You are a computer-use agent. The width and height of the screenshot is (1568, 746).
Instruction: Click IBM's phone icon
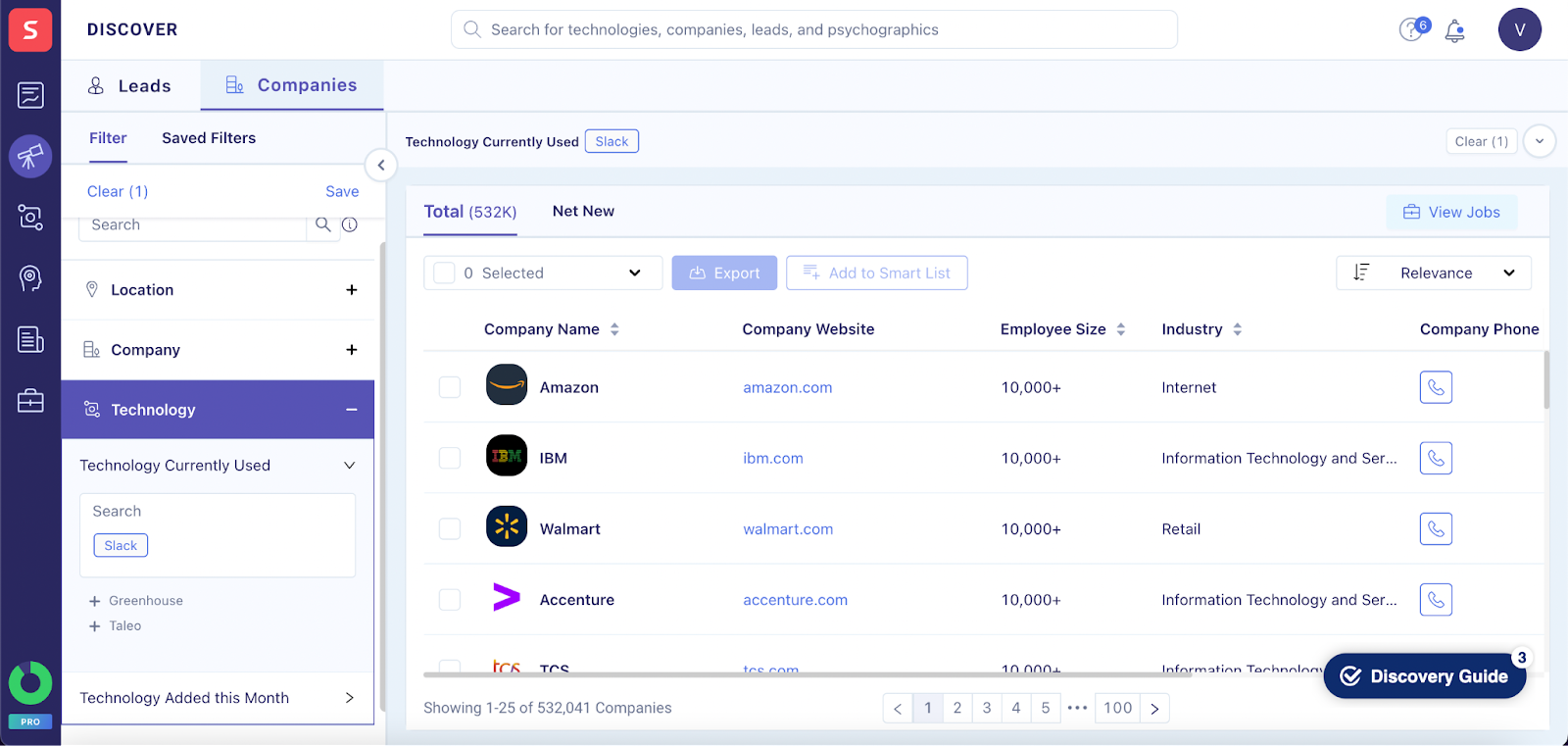click(x=1436, y=458)
